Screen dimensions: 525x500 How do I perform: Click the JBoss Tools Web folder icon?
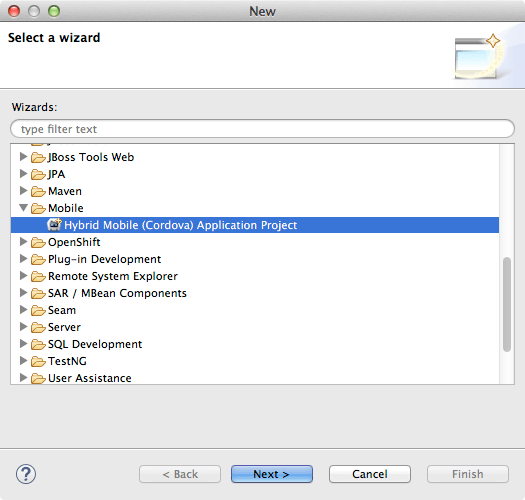tap(38, 157)
